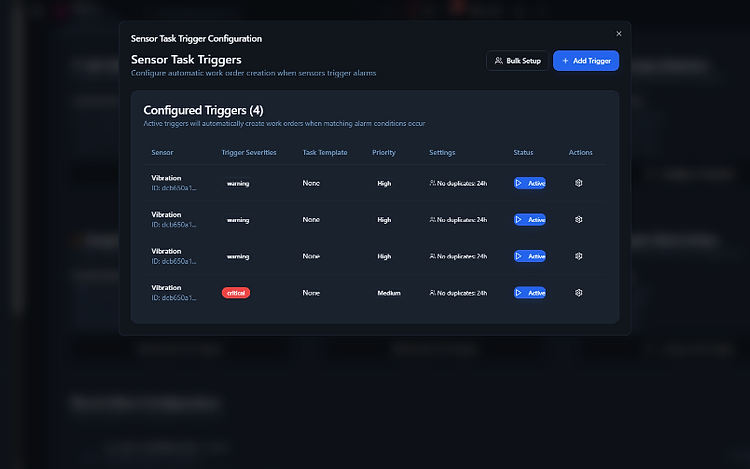Click Vibration sensor name in critical row
This screenshot has width=750, height=469.
pos(166,288)
